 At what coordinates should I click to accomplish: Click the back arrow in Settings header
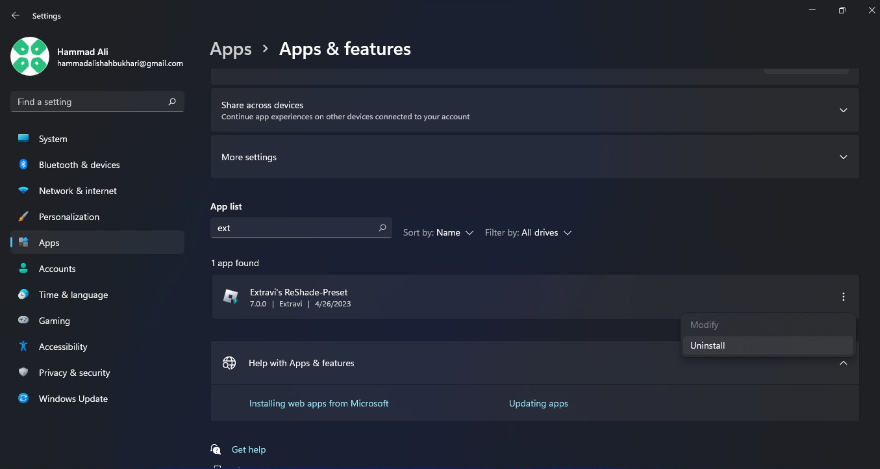[x=15, y=16]
